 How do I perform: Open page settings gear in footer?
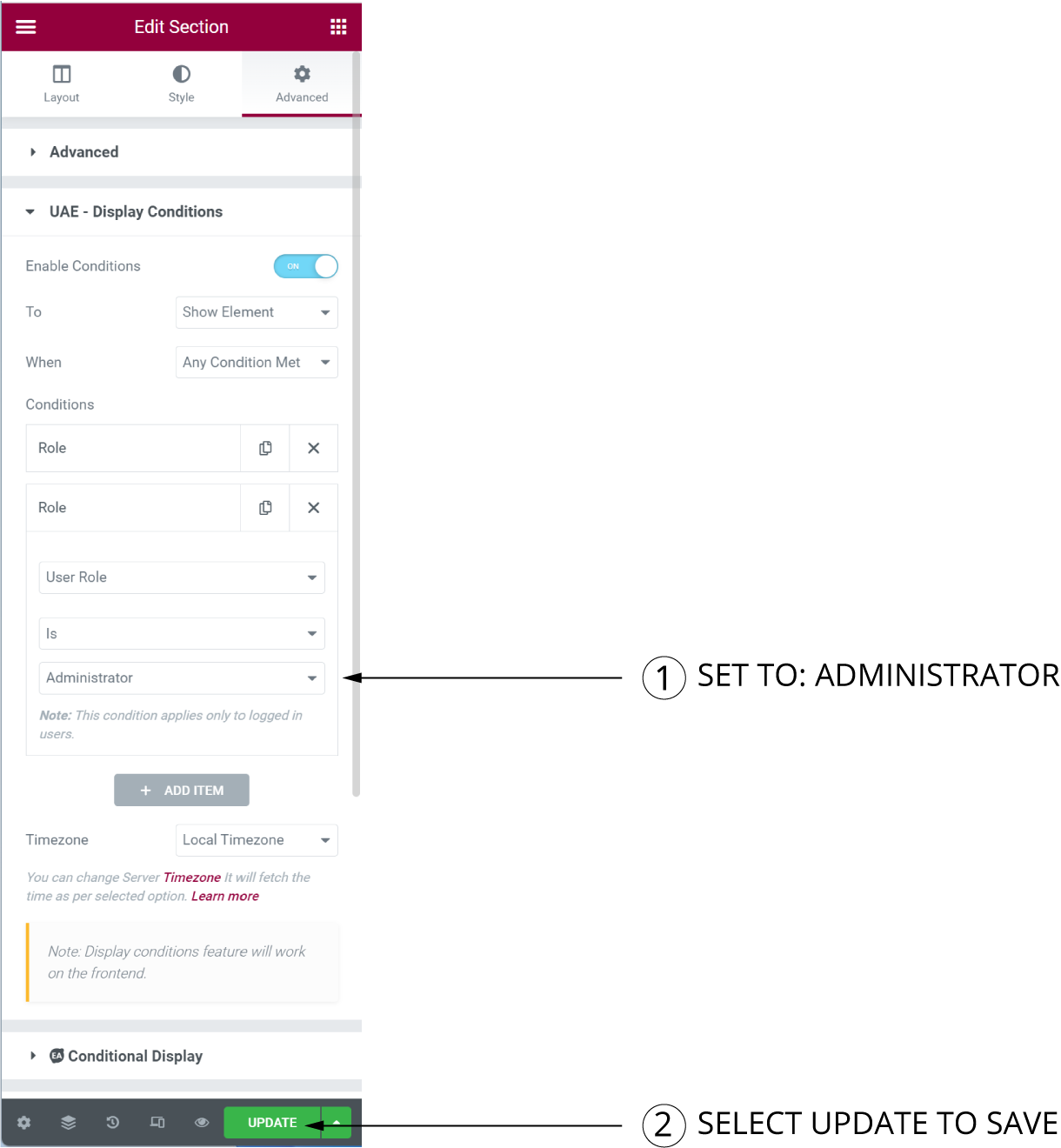(x=24, y=1123)
